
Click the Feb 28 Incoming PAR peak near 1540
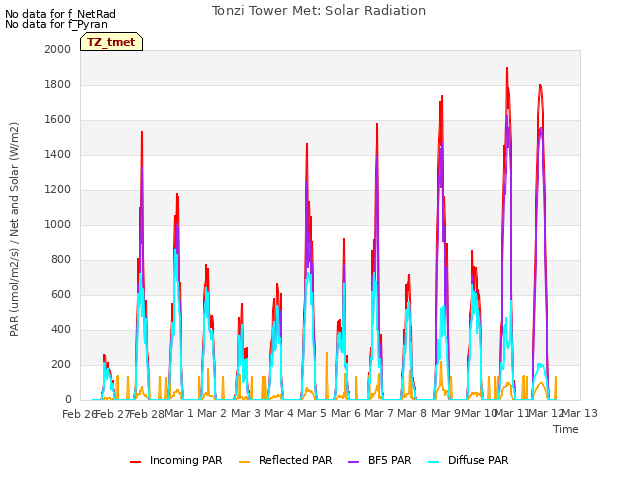coord(142,132)
